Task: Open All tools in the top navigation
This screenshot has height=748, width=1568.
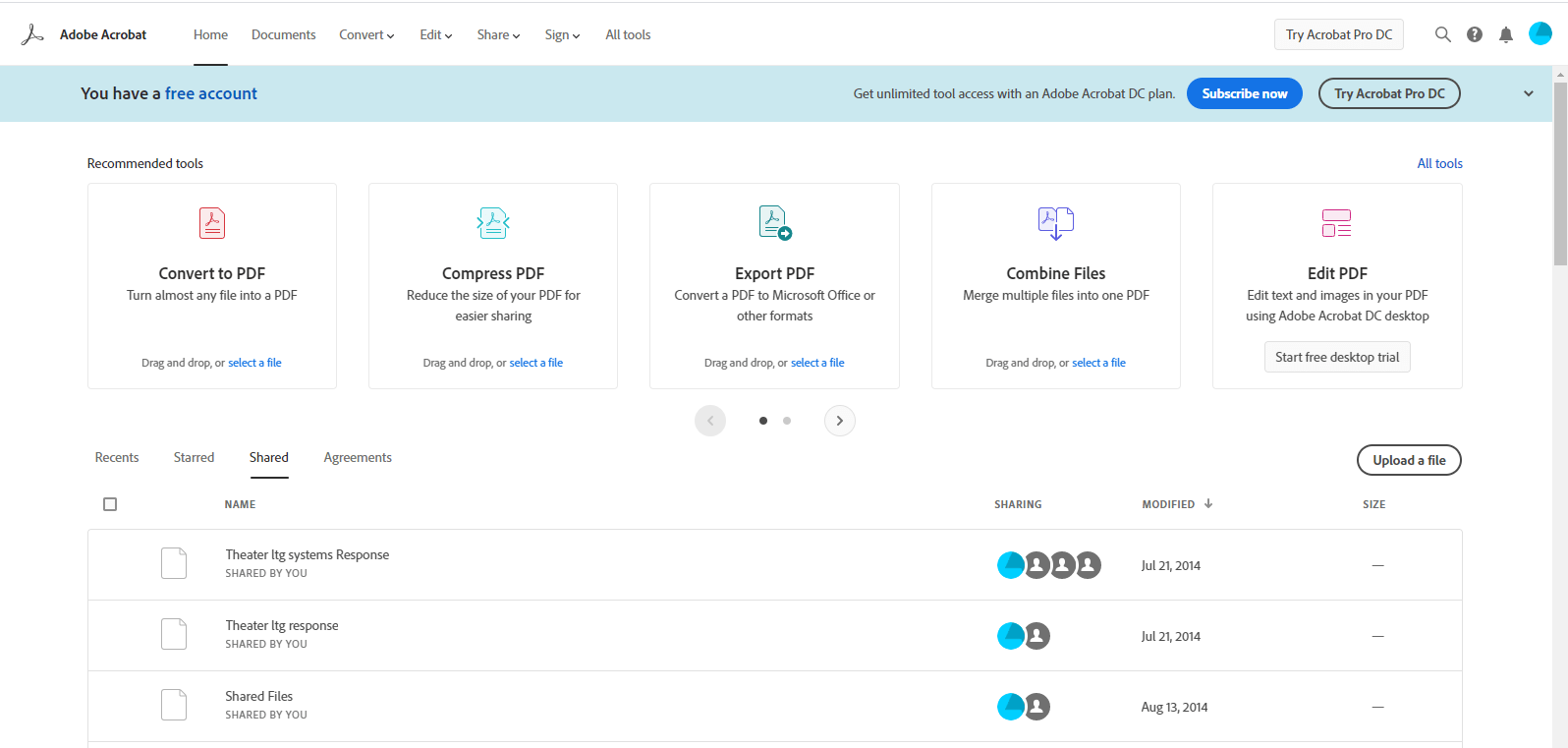Action: point(628,34)
